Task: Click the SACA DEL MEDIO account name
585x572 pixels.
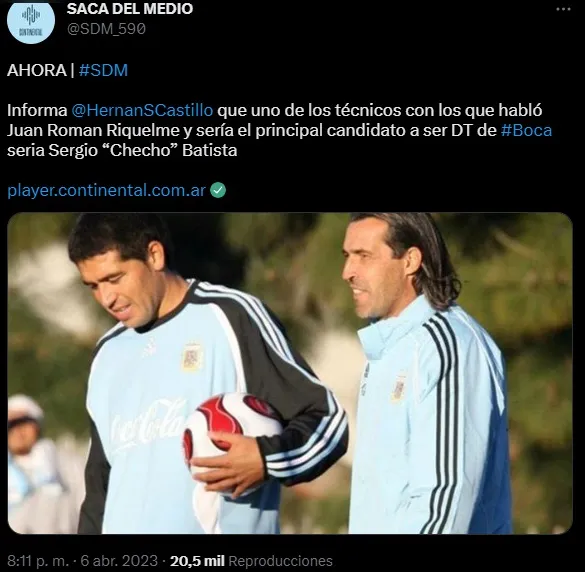Action: 129,9
